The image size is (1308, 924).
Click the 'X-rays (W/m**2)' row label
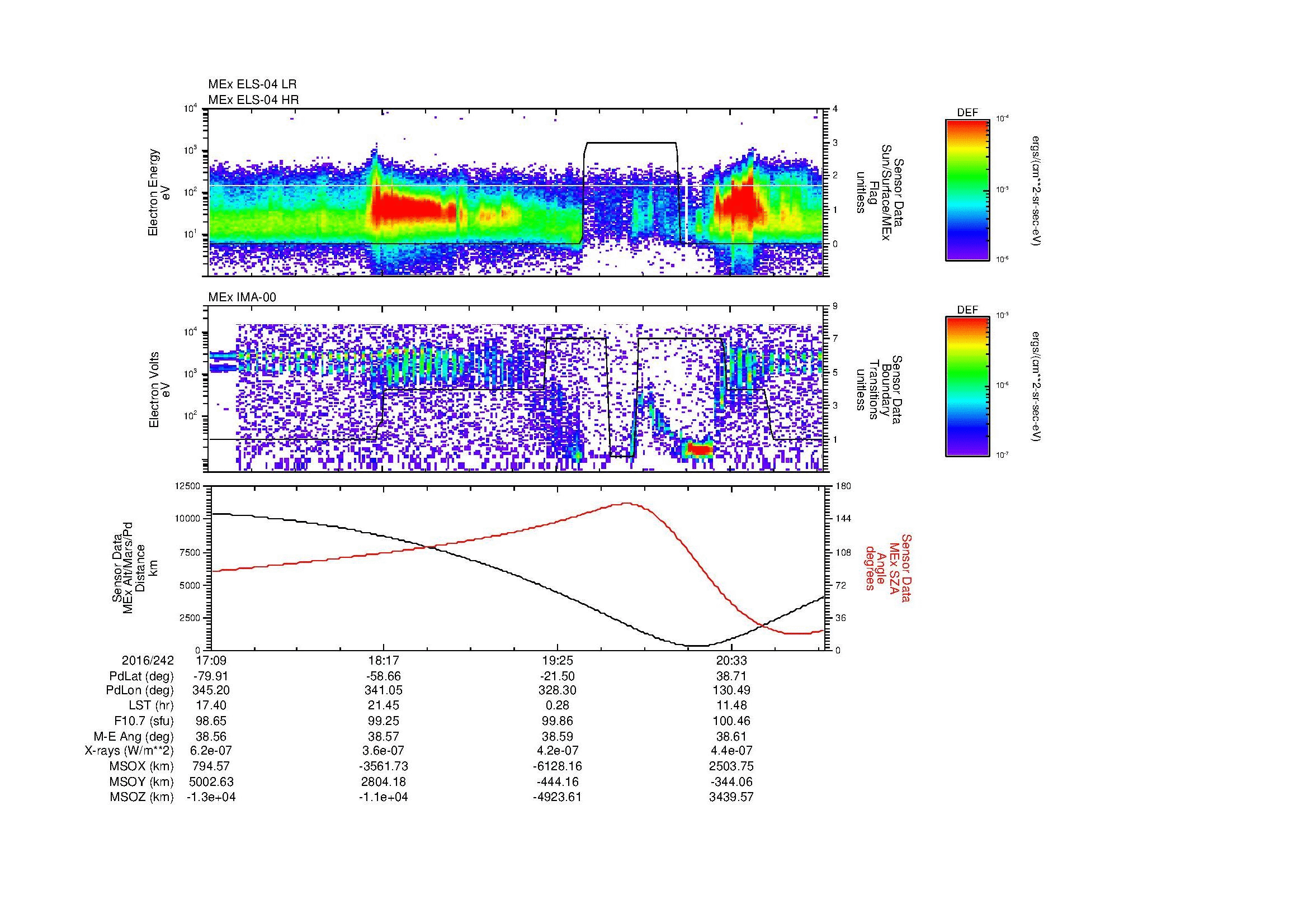tap(129, 751)
